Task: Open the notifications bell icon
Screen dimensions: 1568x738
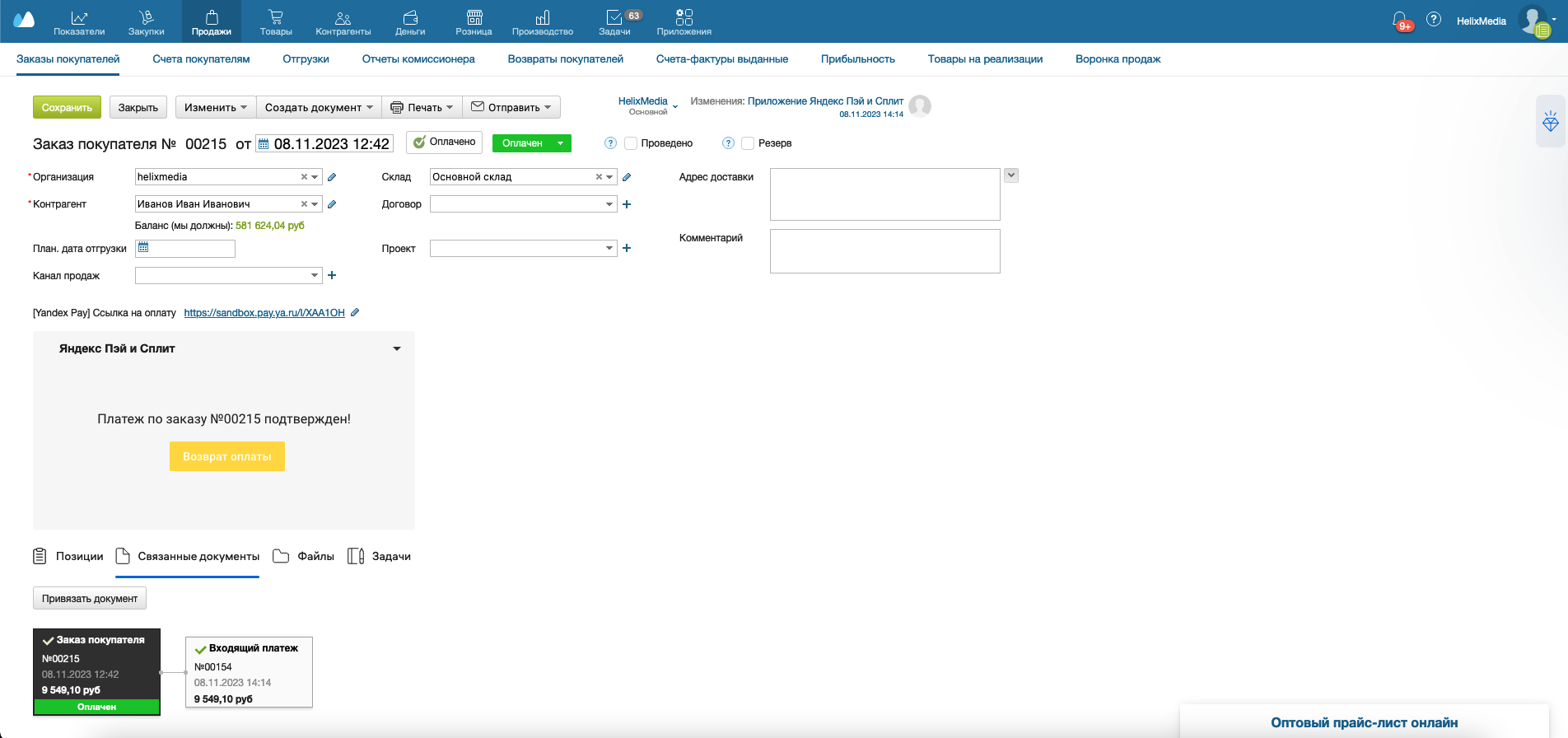Action: pos(1400,20)
